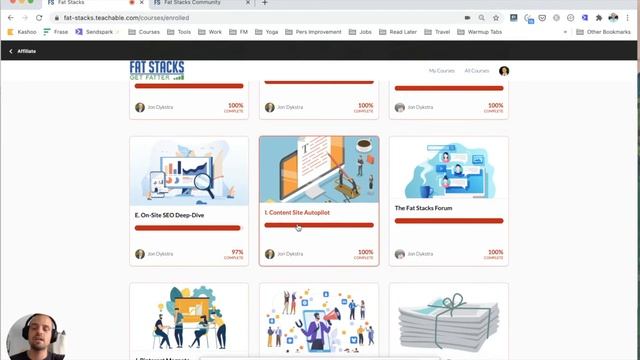Click Jon Dykstra avatar on Fat Stacks Forum card
The height and width of the screenshot is (360, 640).
coord(400,254)
